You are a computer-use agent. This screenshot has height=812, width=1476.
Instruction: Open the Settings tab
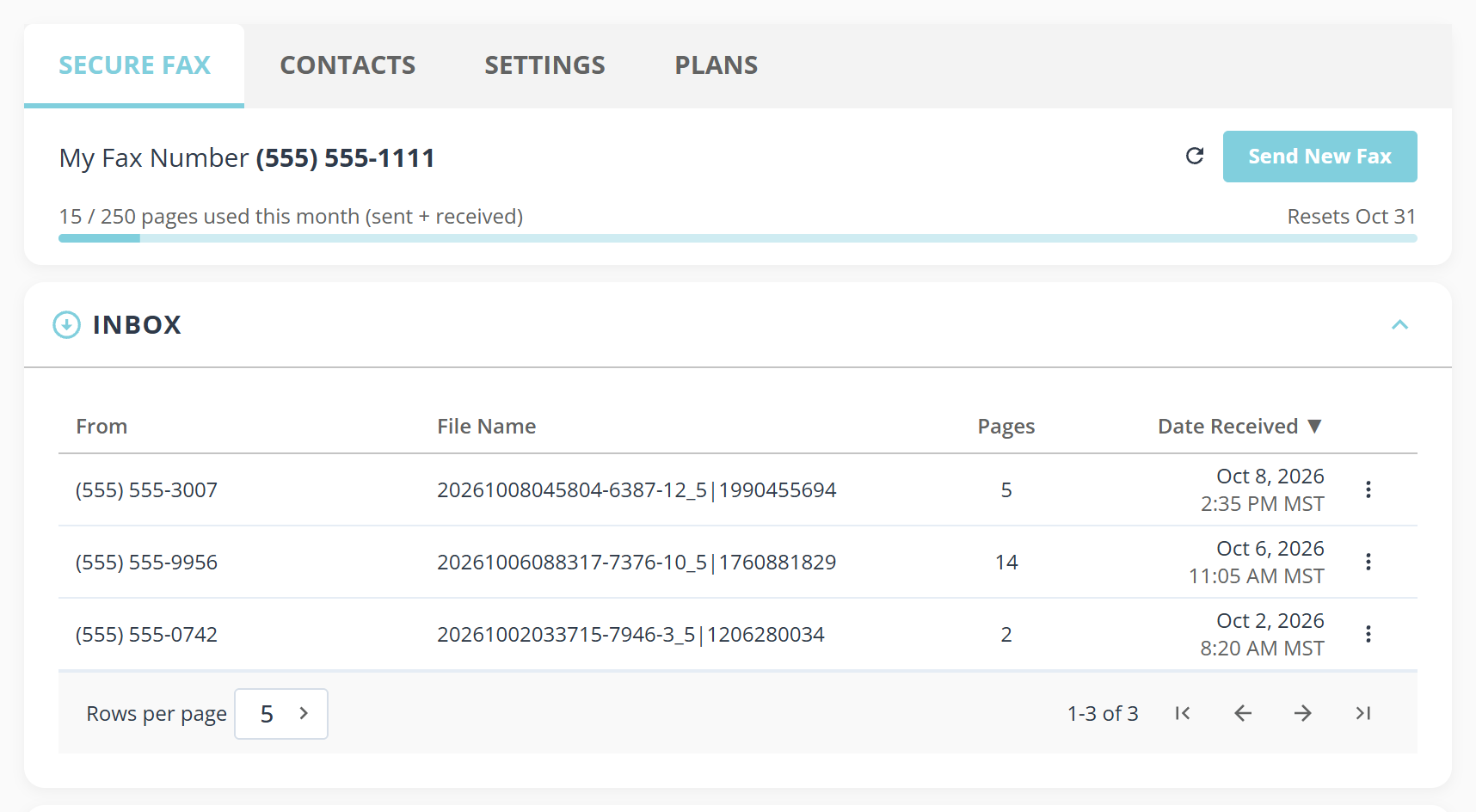[545, 65]
